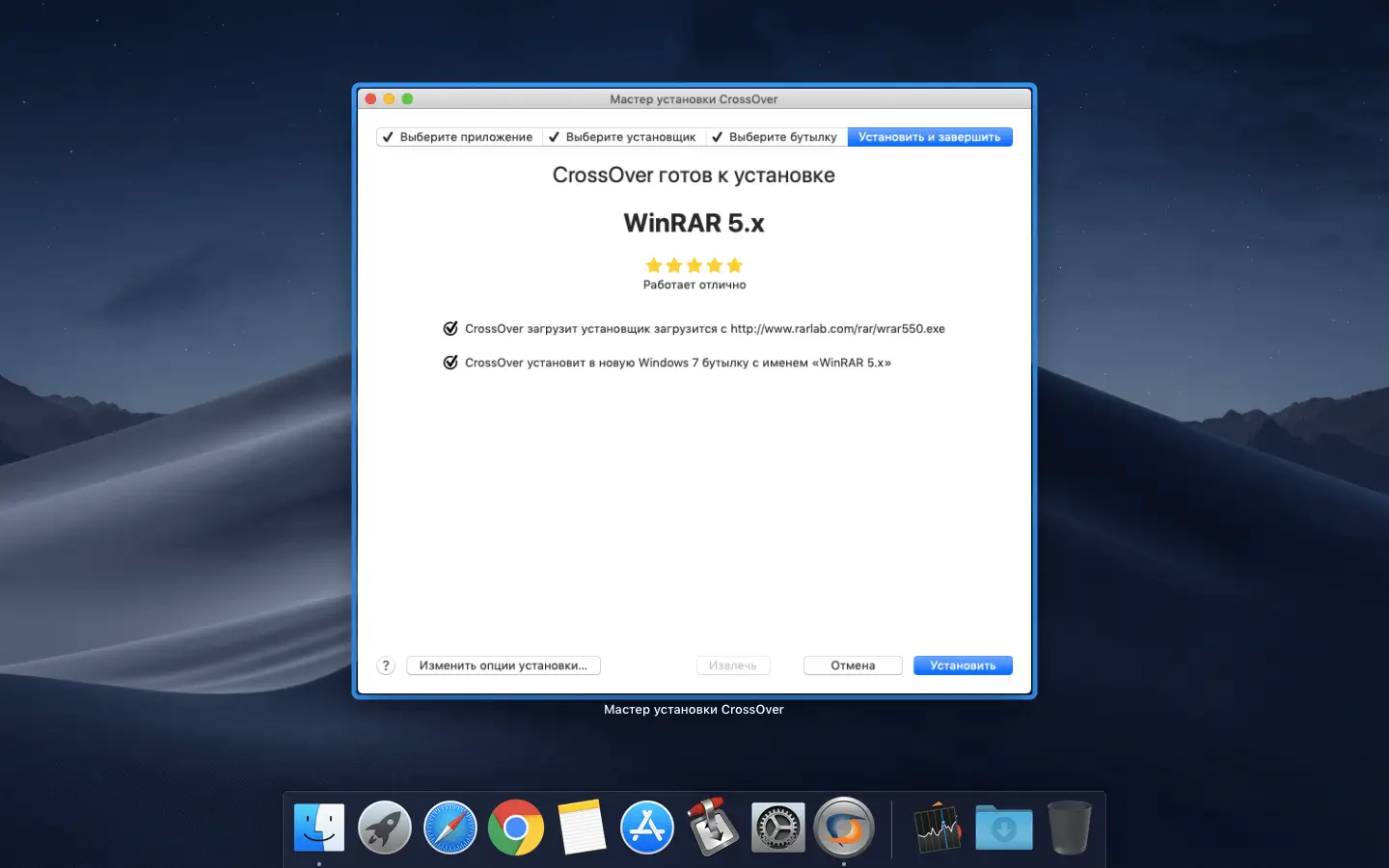This screenshot has height=868, width=1389.
Task: Click the checkmark beside the WinRAR bottle line
Action: pos(450,362)
